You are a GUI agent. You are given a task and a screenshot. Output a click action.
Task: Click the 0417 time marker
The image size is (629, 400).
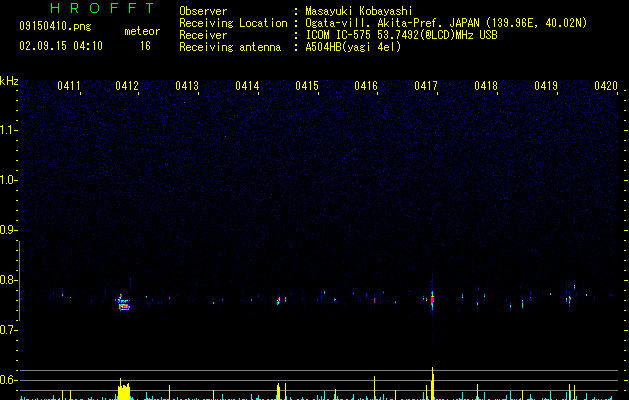click(x=426, y=86)
